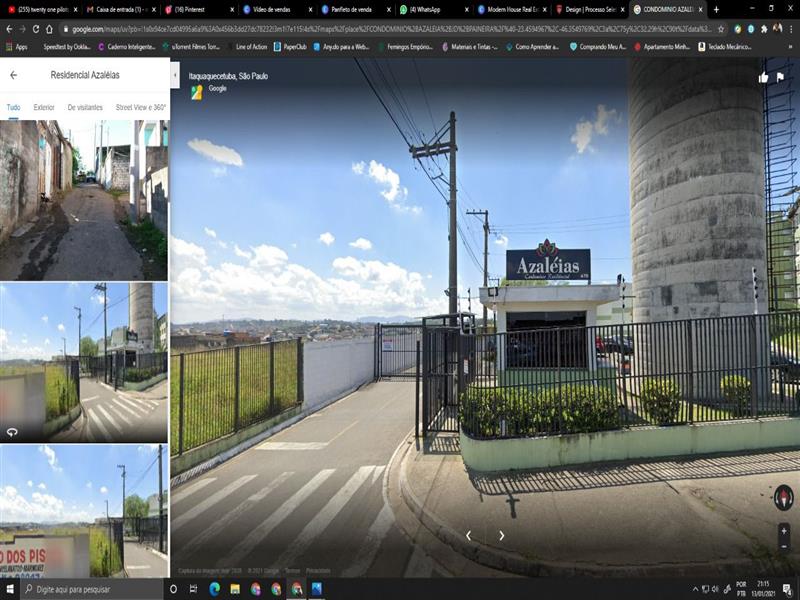
Task: Switch to the WhatsApp browser tab
Action: pyautogui.click(x=435, y=9)
